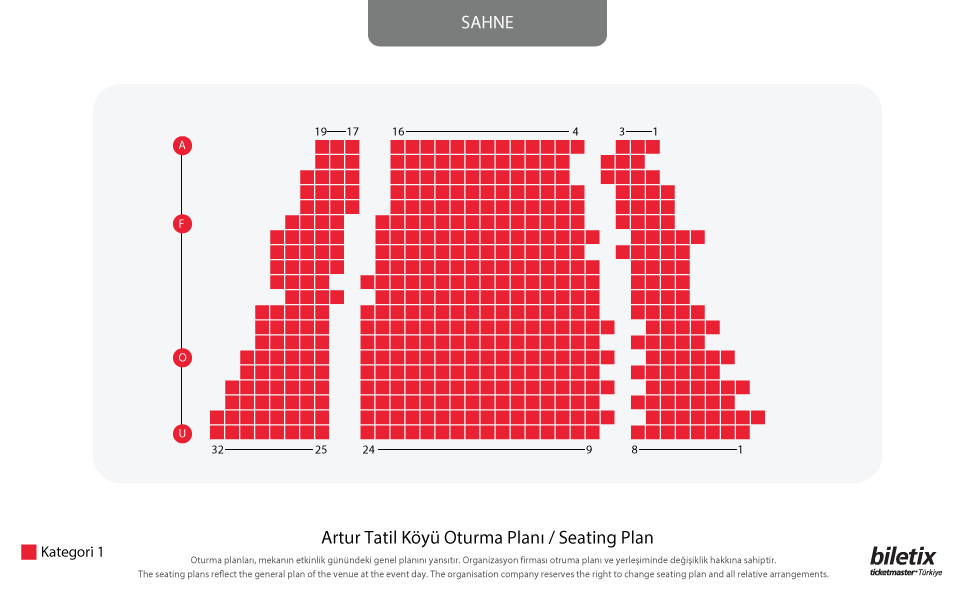Image resolution: width=975 pixels, height=600 pixels.
Task: Click seat number label 32 below row U
Action: [x=217, y=450]
